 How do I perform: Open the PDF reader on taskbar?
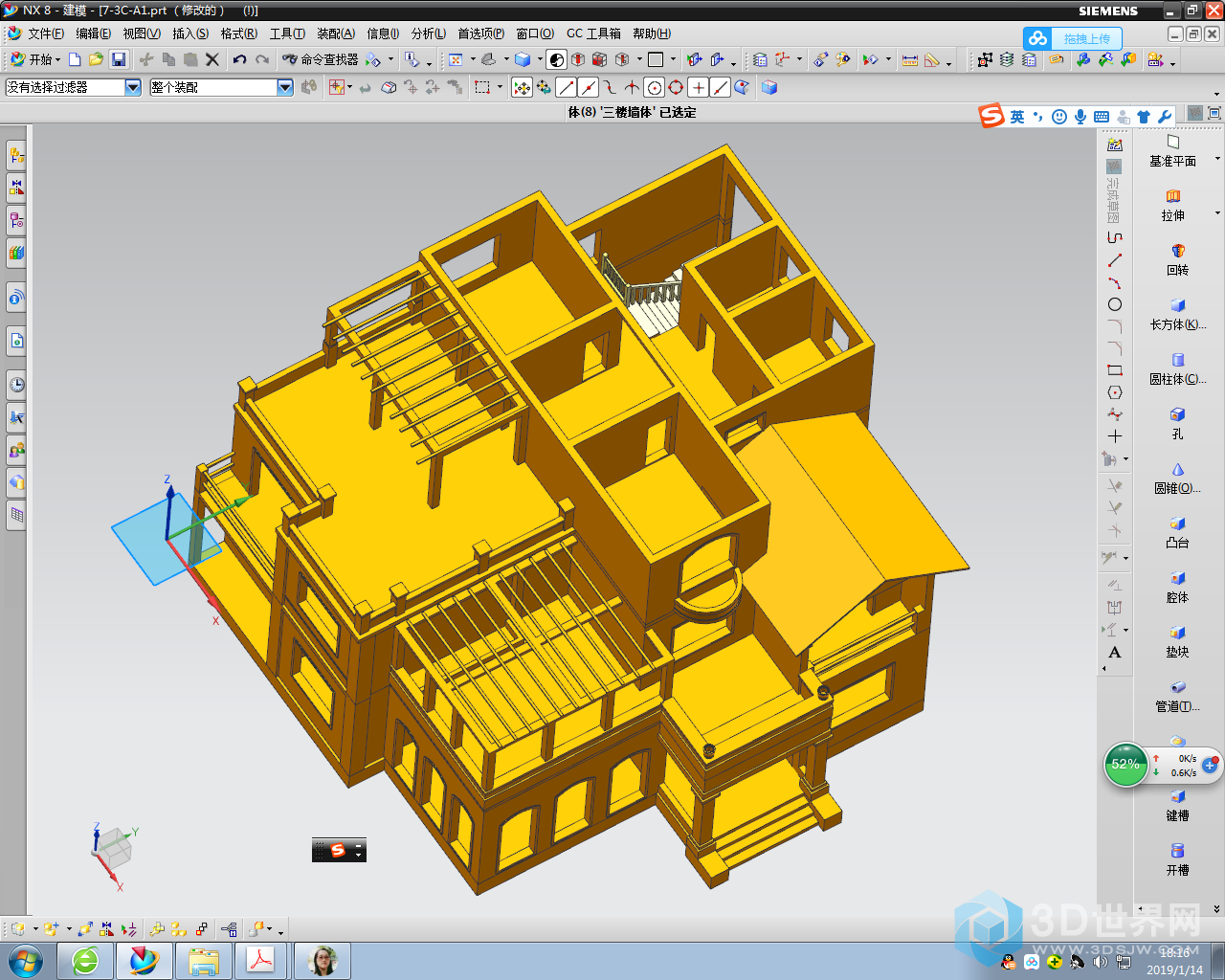point(261,960)
